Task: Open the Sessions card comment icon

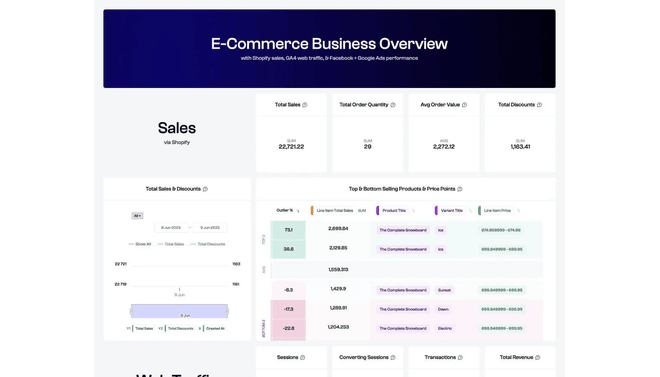Action: tap(303, 357)
